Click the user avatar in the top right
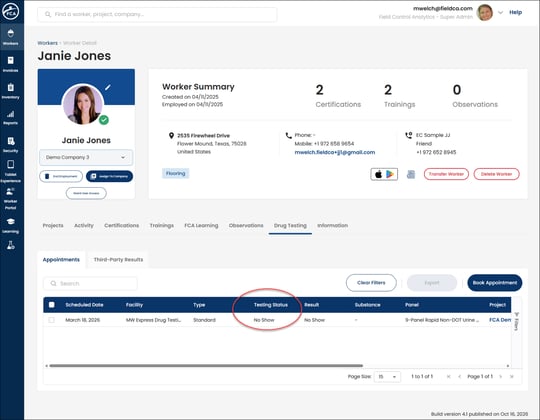The height and width of the screenshot is (420, 540). (x=485, y=13)
